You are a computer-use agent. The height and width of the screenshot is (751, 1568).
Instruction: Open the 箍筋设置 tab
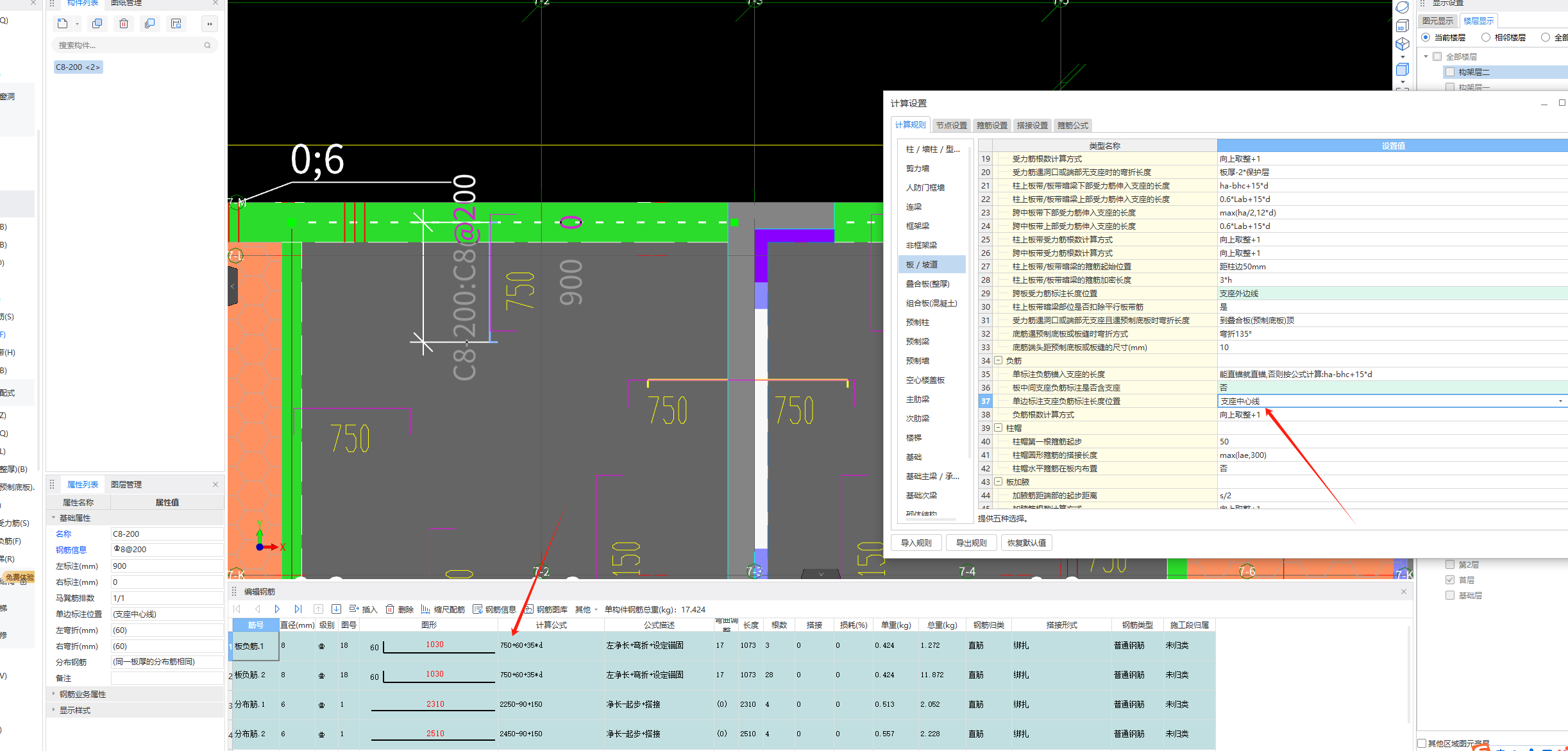[x=991, y=126]
